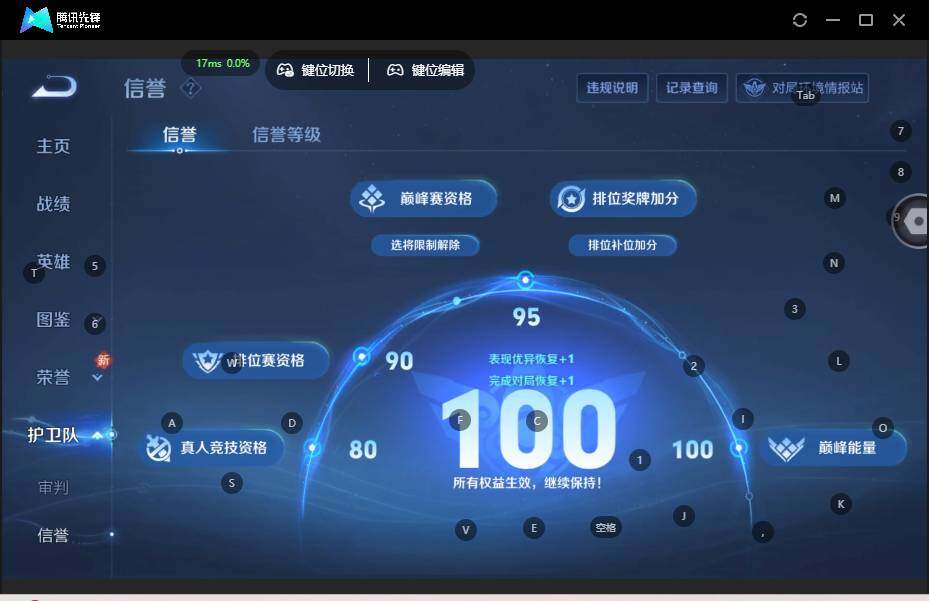Click the 排位奖牌加分 star medal icon

click(571, 198)
